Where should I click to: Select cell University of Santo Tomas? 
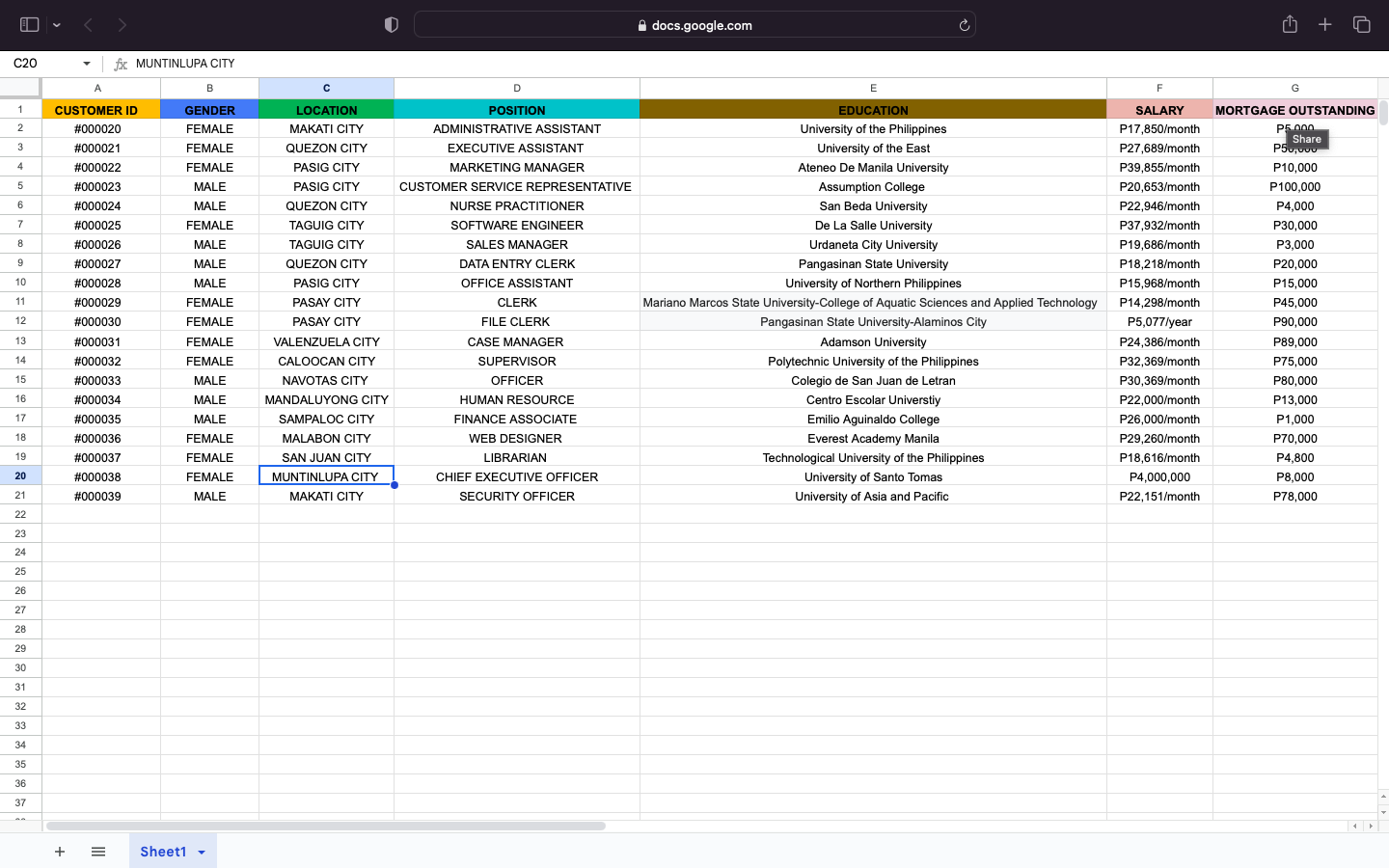click(873, 476)
